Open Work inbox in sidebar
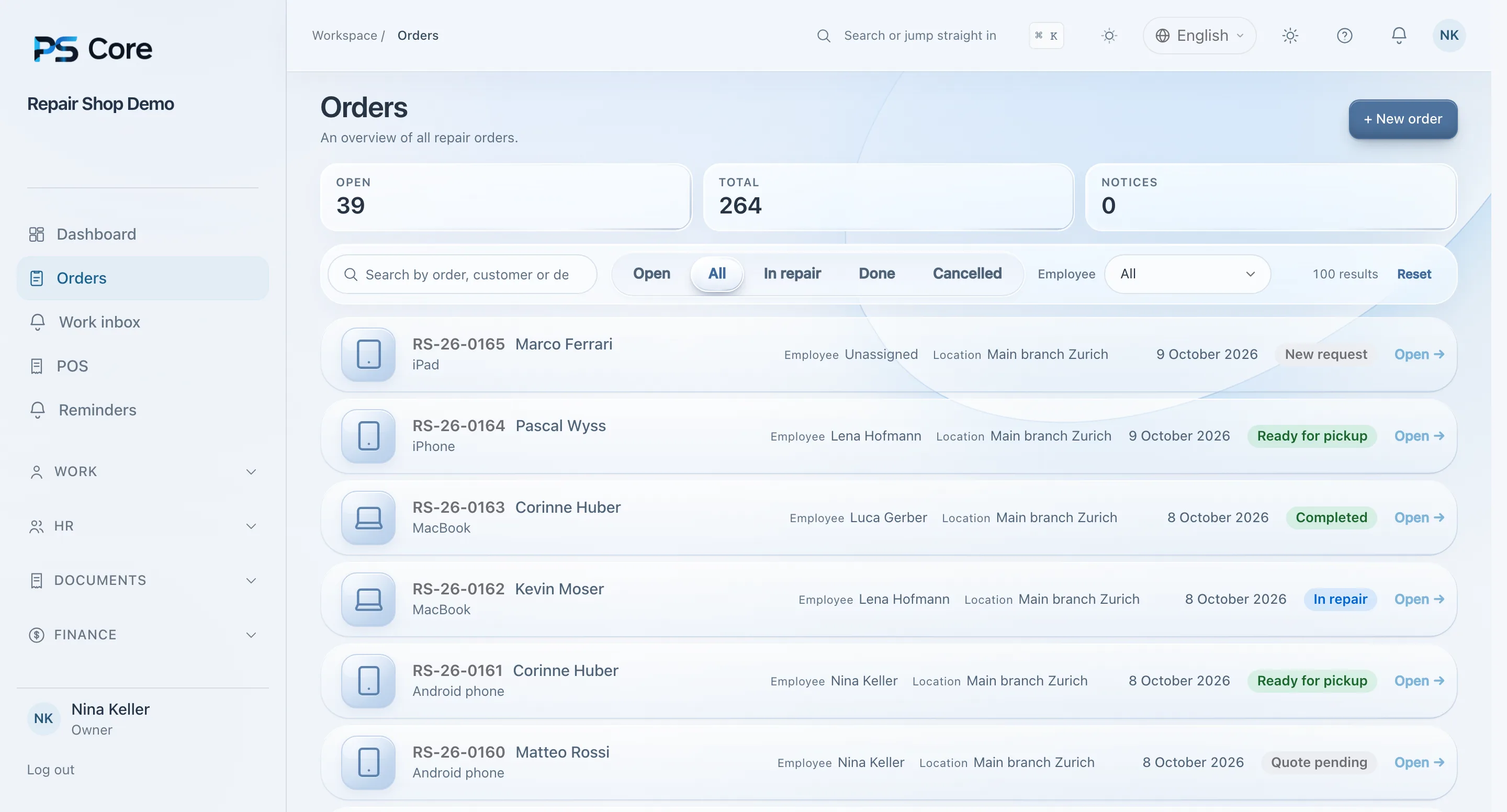The width and height of the screenshot is (1507, 812). 142,322
